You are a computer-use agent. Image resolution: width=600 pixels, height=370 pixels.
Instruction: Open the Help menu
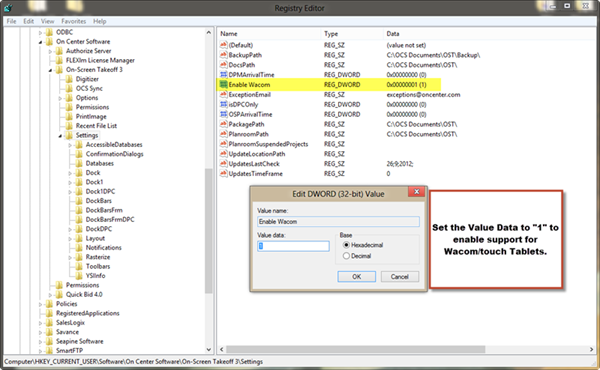tap(99, 21)
